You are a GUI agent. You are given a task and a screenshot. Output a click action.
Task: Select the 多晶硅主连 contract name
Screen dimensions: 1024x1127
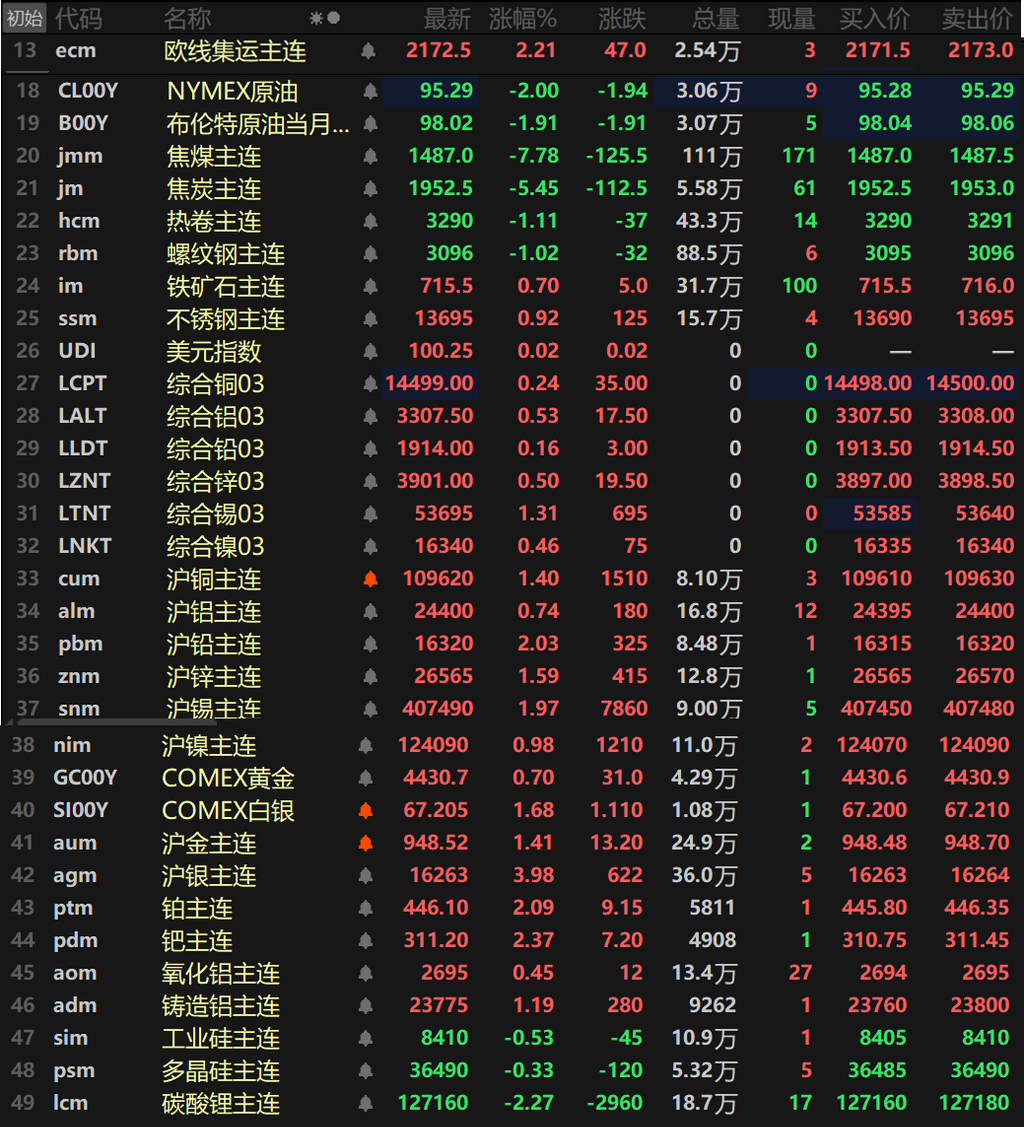(221, 1071)
